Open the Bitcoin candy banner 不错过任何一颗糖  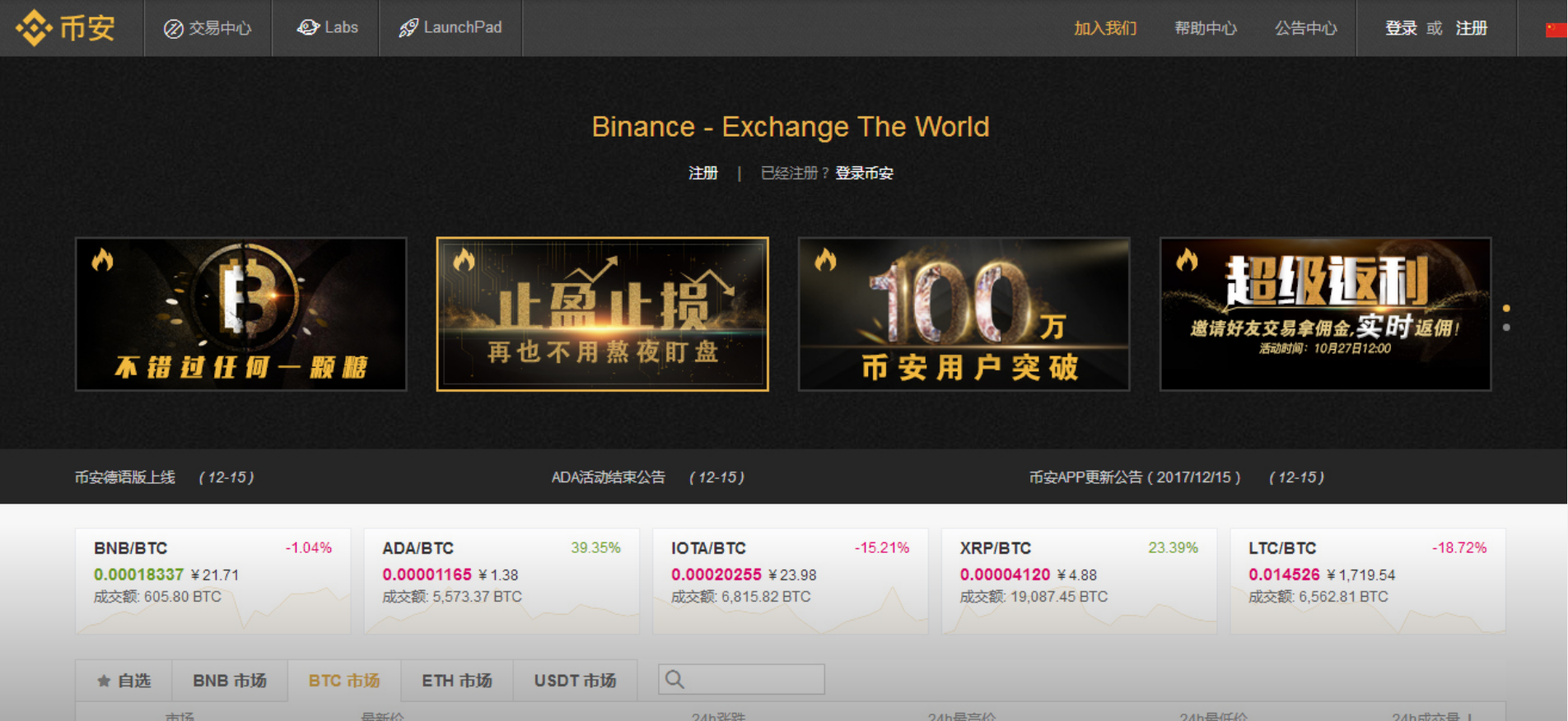click(x=240, y=314)
